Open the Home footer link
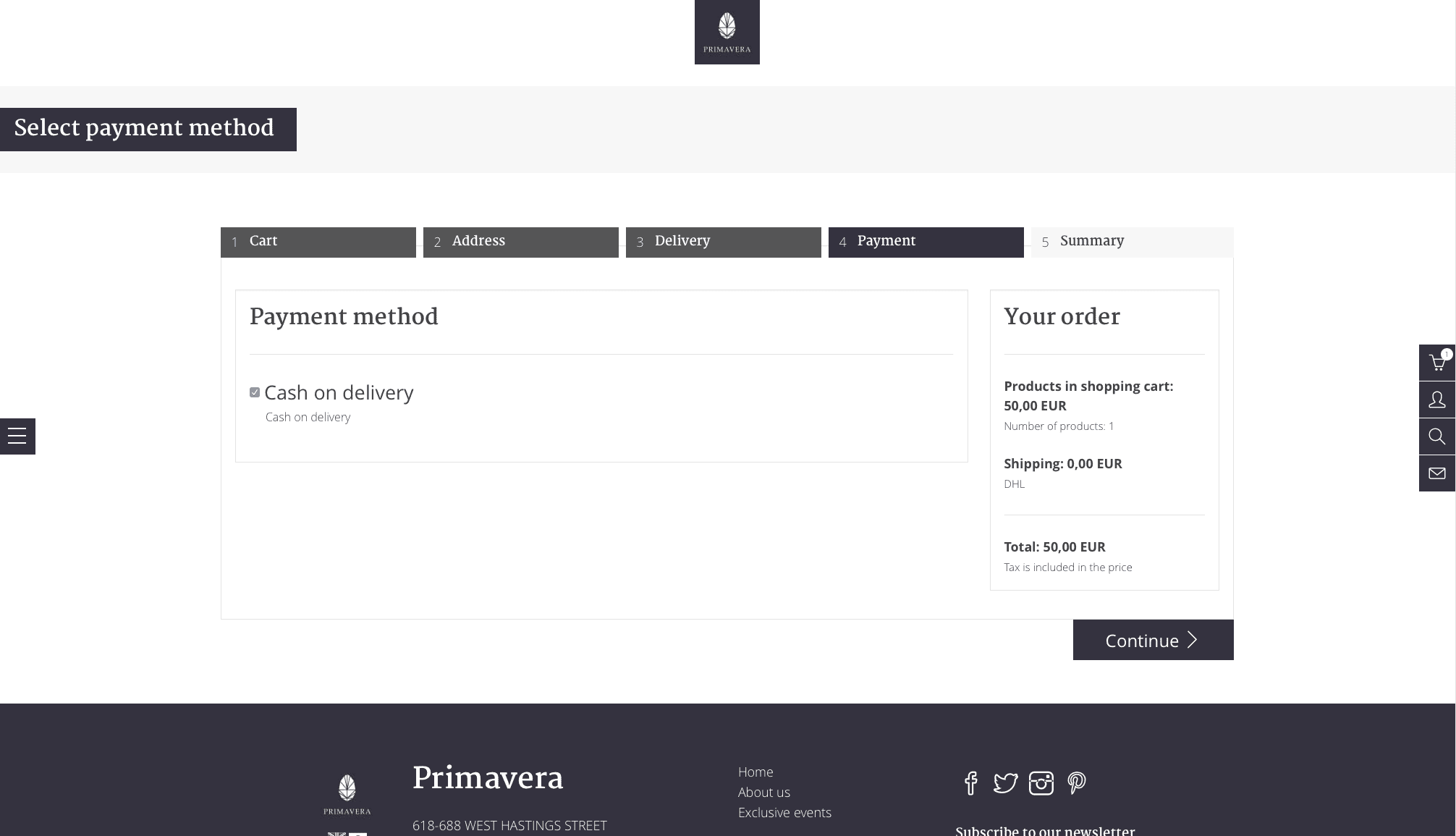 click(755, 772)
